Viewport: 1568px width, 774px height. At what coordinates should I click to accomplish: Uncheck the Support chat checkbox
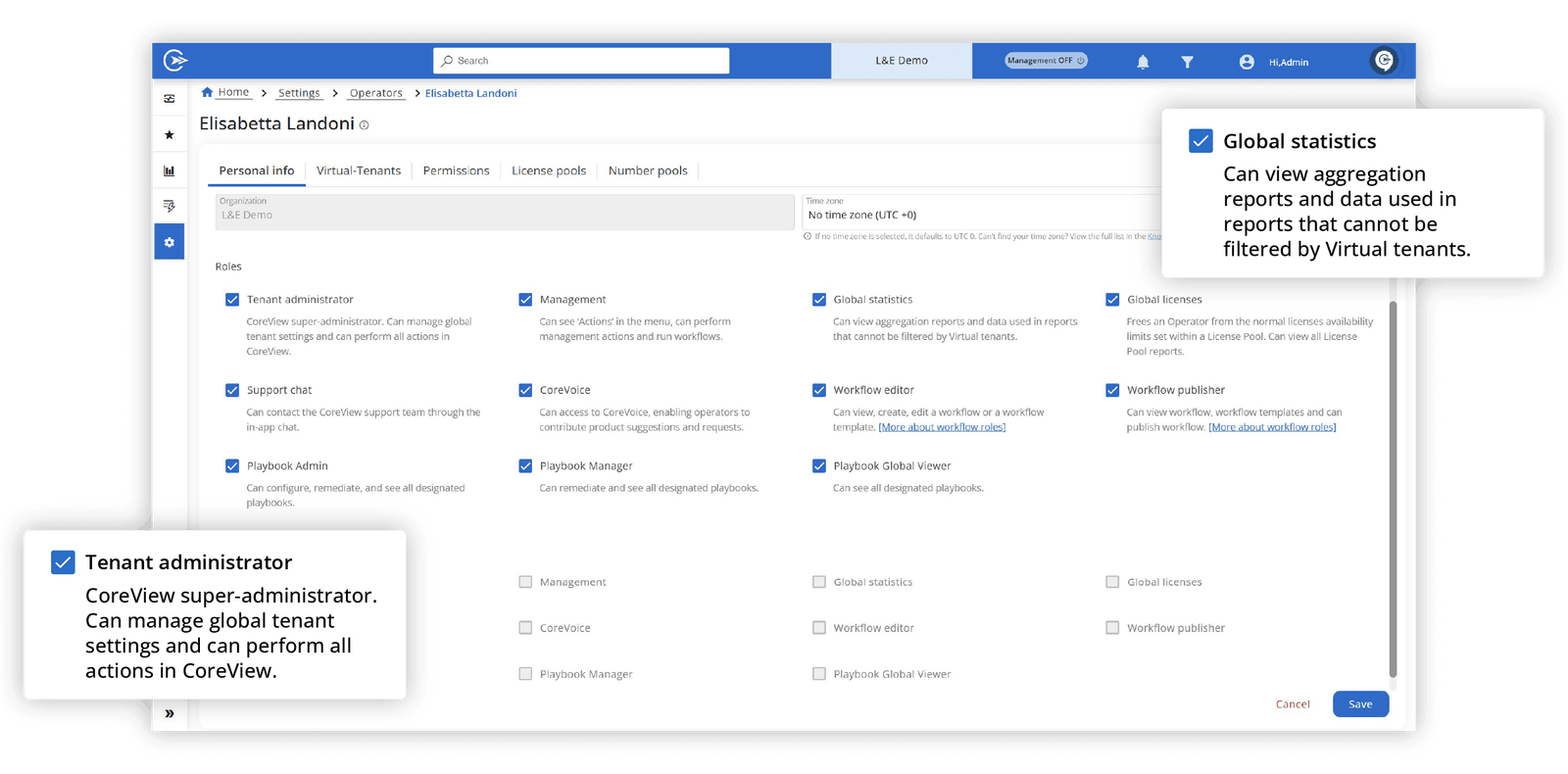click(x=232, y=390)
